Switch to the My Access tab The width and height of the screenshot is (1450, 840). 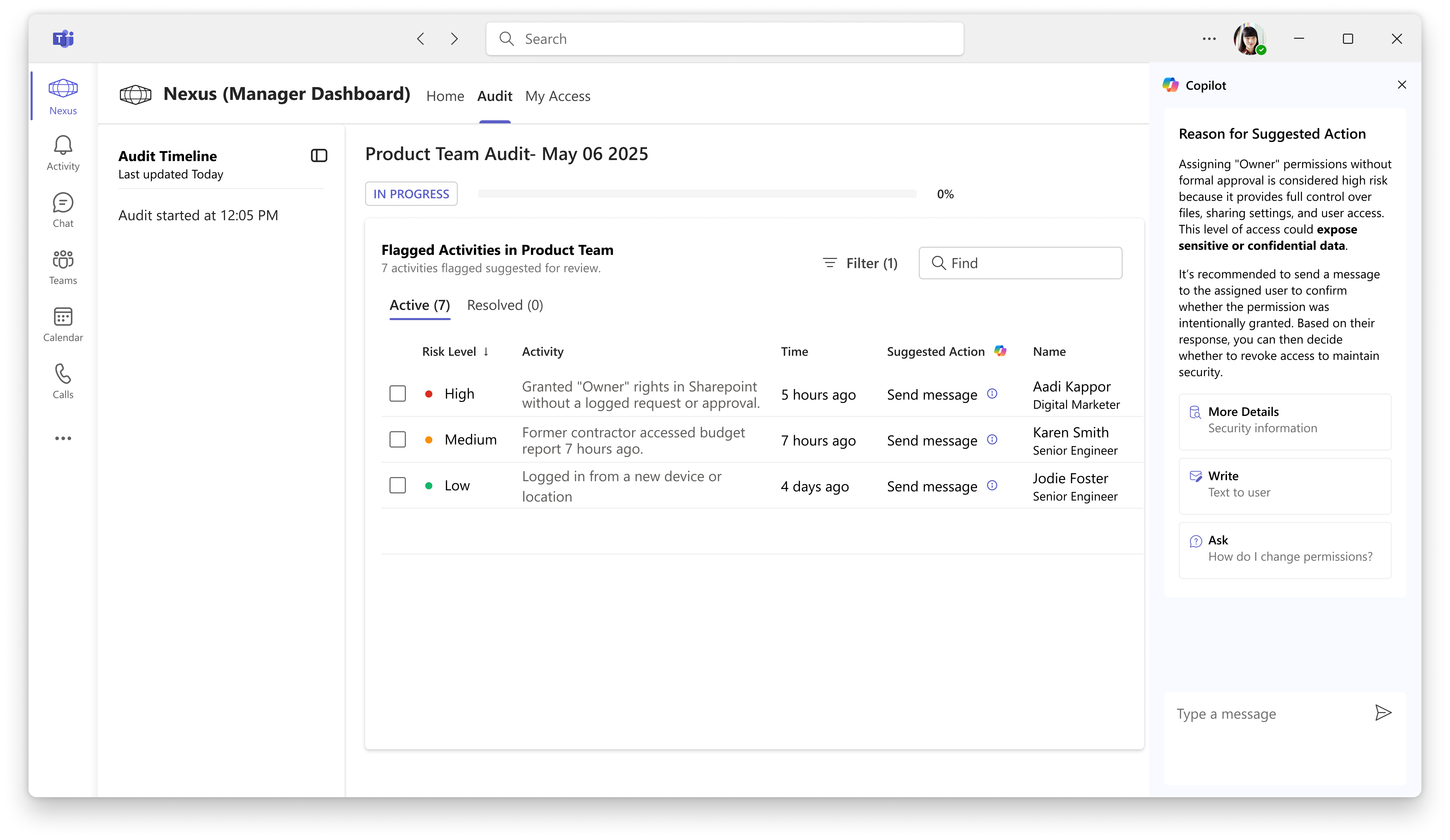558,96
